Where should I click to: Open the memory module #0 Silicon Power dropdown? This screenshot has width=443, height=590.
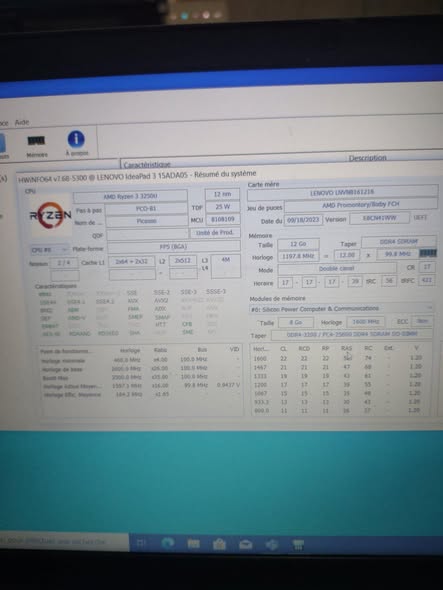[x=341, y=309]
